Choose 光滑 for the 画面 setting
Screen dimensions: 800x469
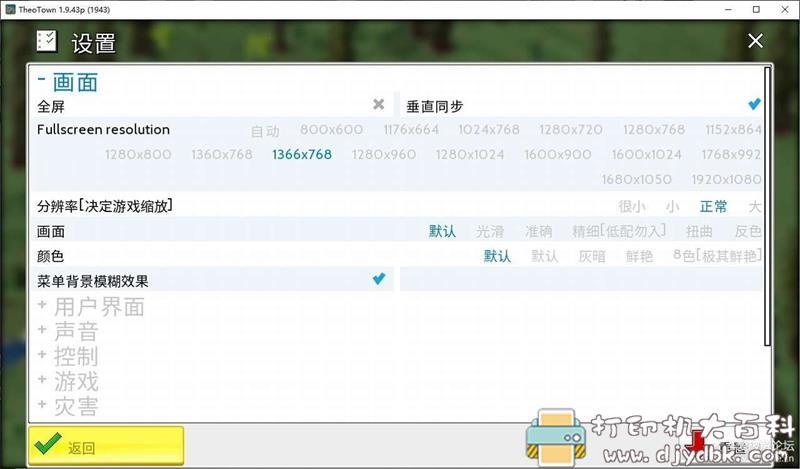[x=490, y=231]
